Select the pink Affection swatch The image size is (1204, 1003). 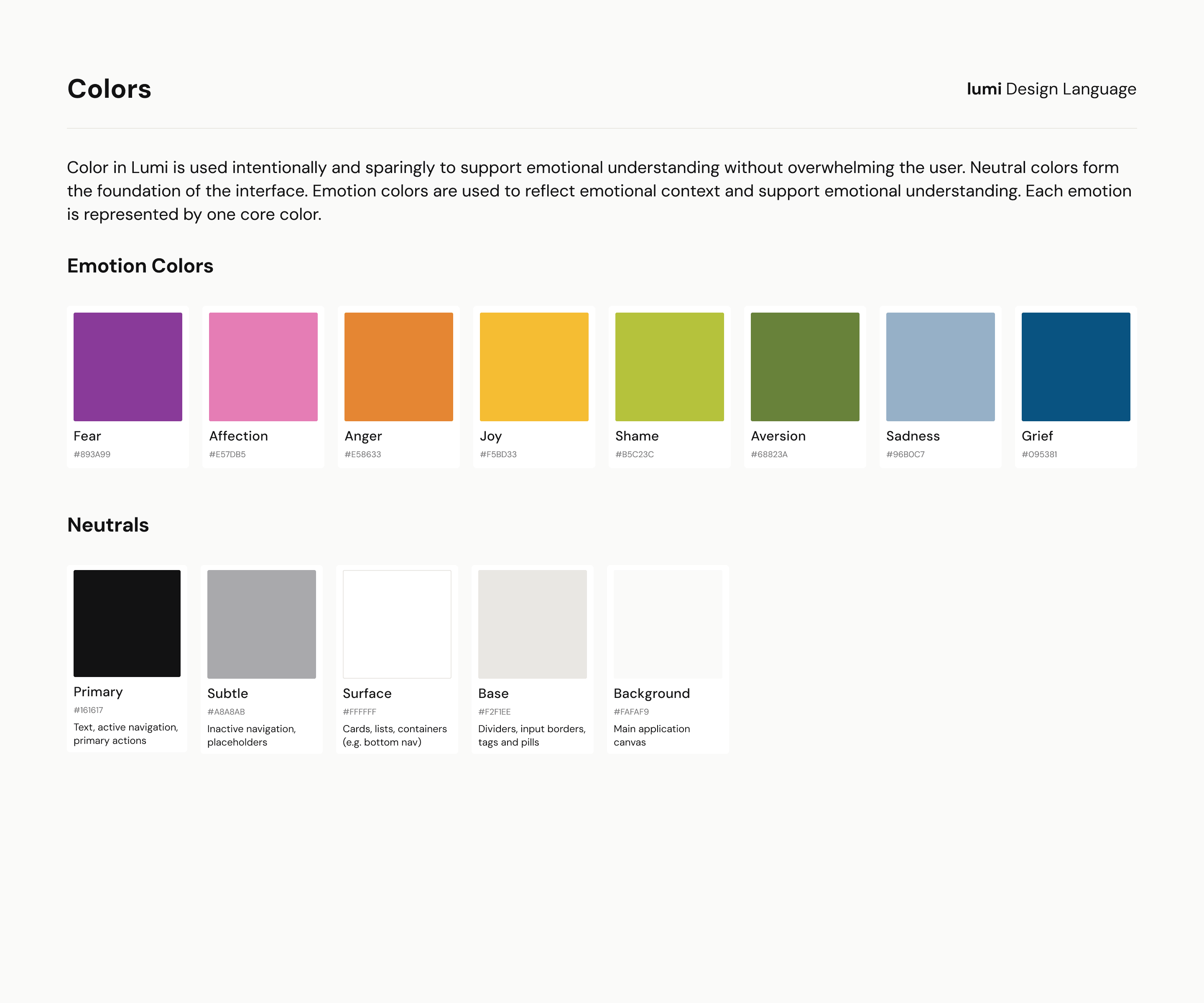[x=263, y=366]
